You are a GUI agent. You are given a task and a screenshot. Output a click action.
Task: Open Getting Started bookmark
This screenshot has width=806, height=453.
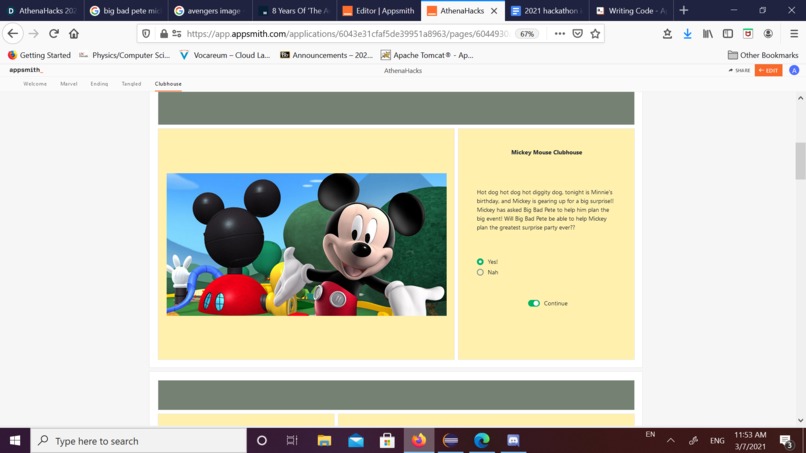39,55
